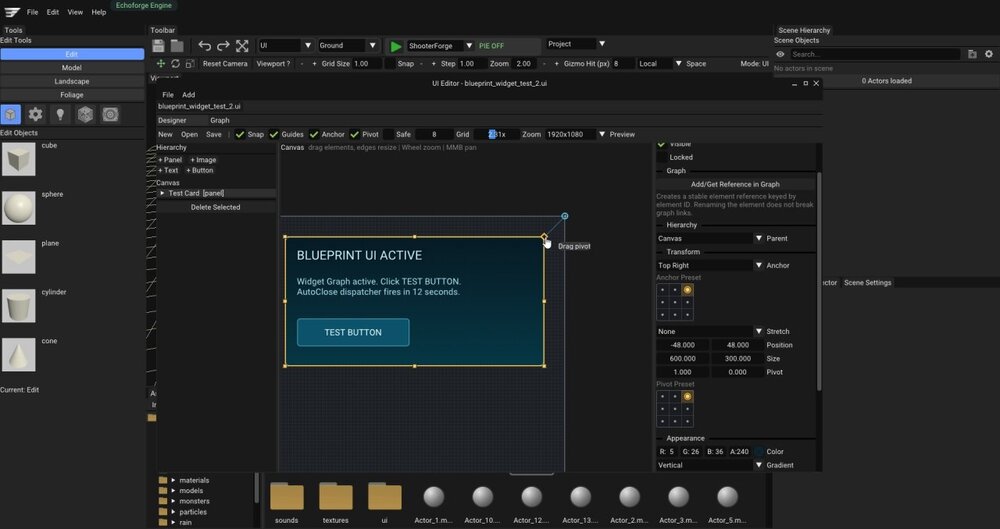Viewport: 1000px width, 529px height.
Task: Open the sounds folder in the asset browser
Action: coord(287,496)
